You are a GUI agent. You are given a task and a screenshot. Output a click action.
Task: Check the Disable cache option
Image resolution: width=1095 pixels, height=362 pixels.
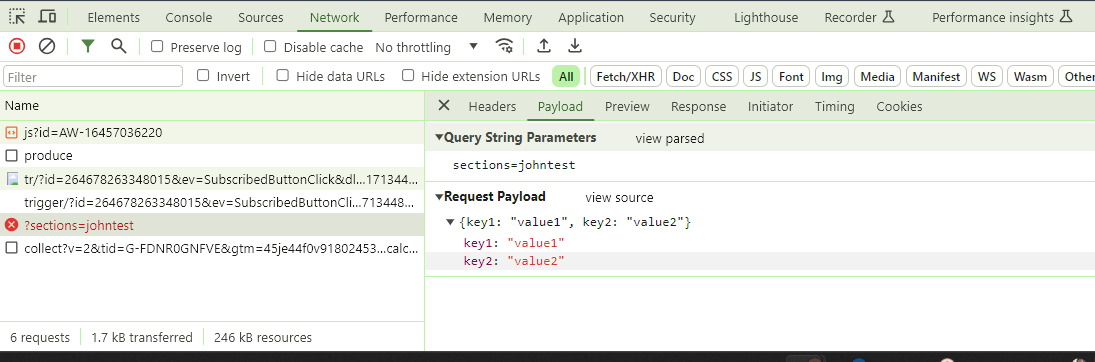270,46
